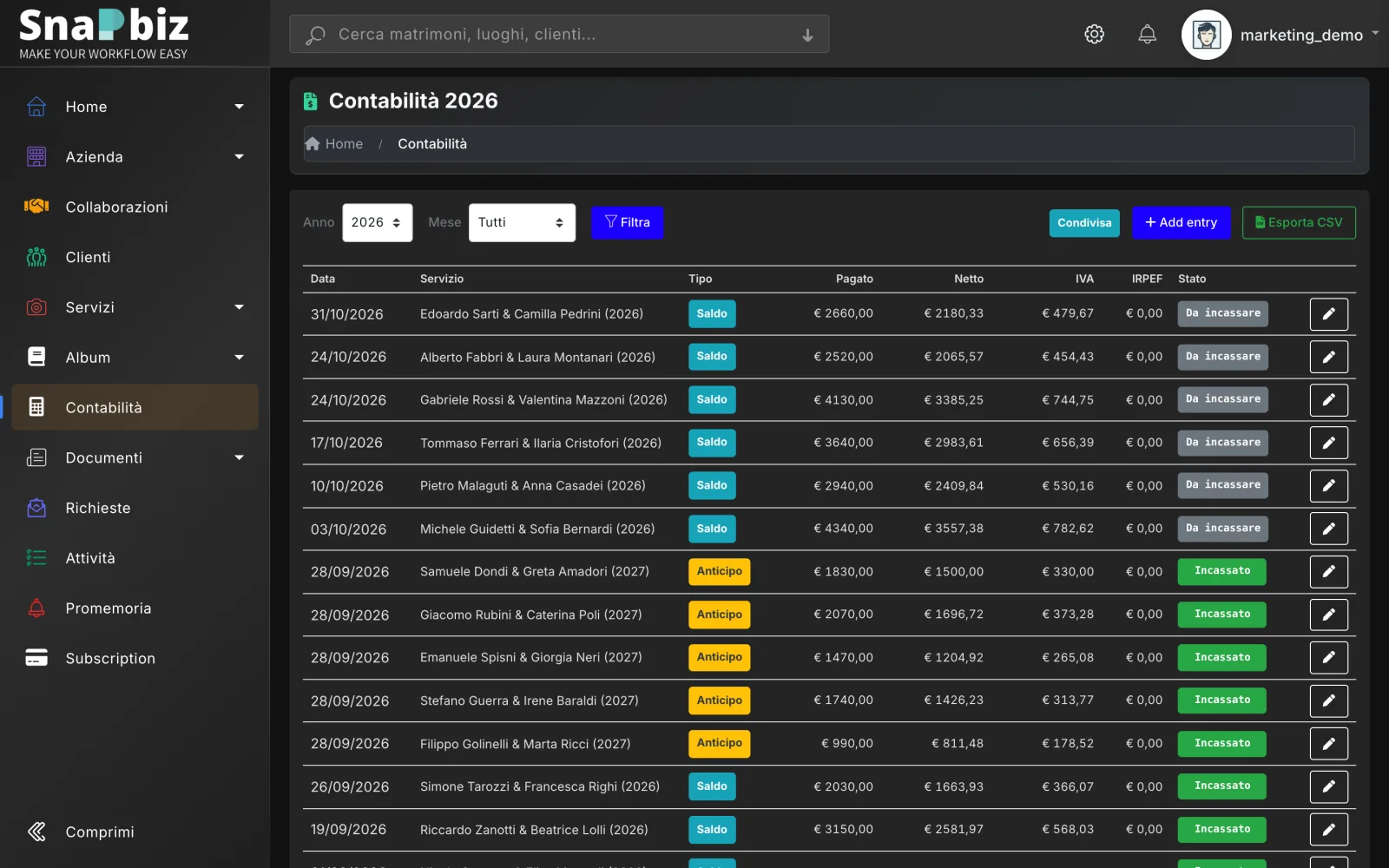Open the Anno 2026 year dropdown

[x=378, y=222]
